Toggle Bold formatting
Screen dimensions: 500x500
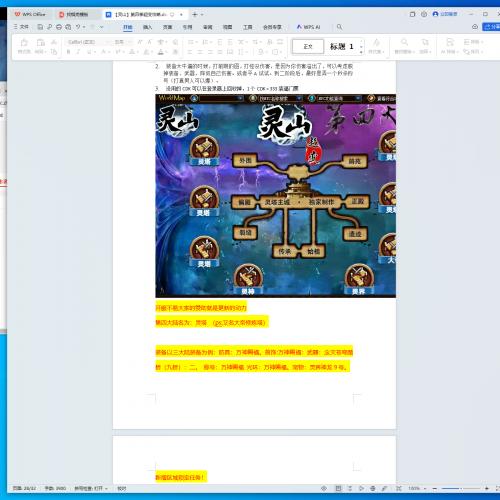point(69,52)
